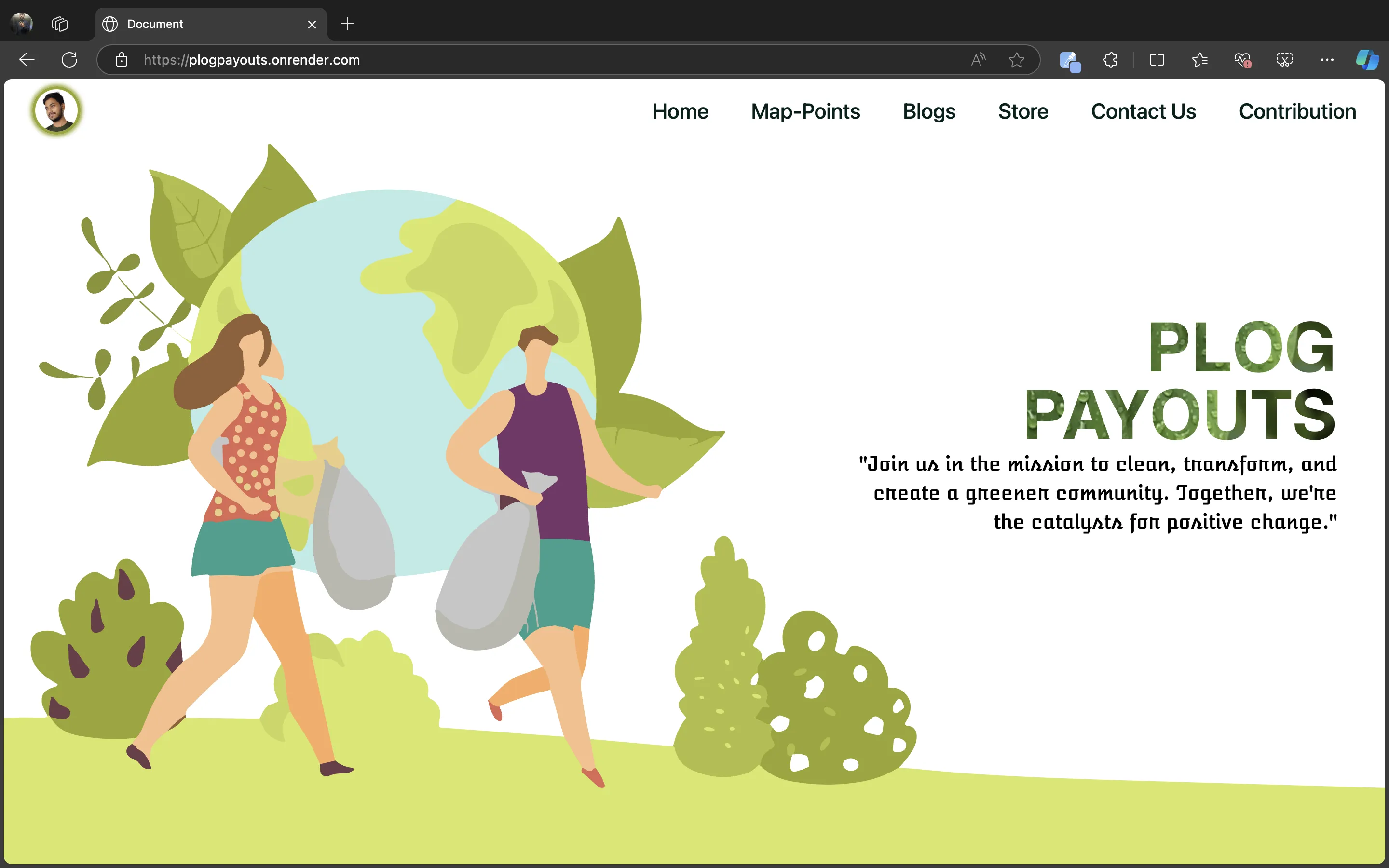Open the tab actions workspaces icon

pos(60,24)
